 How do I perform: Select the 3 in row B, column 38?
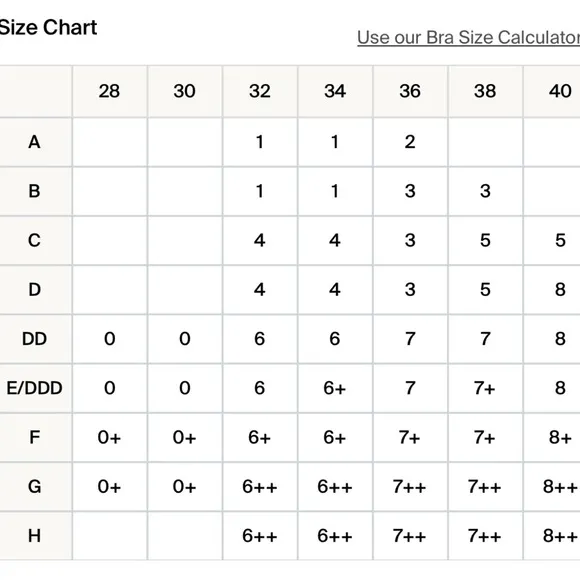pyautogui.click(x=485, y=191)
